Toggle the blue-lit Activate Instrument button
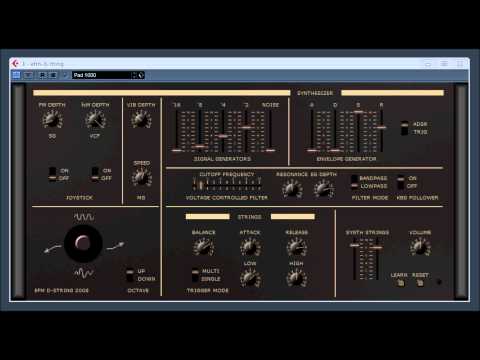This screenshot has height=360, width=480. [16, 75]
